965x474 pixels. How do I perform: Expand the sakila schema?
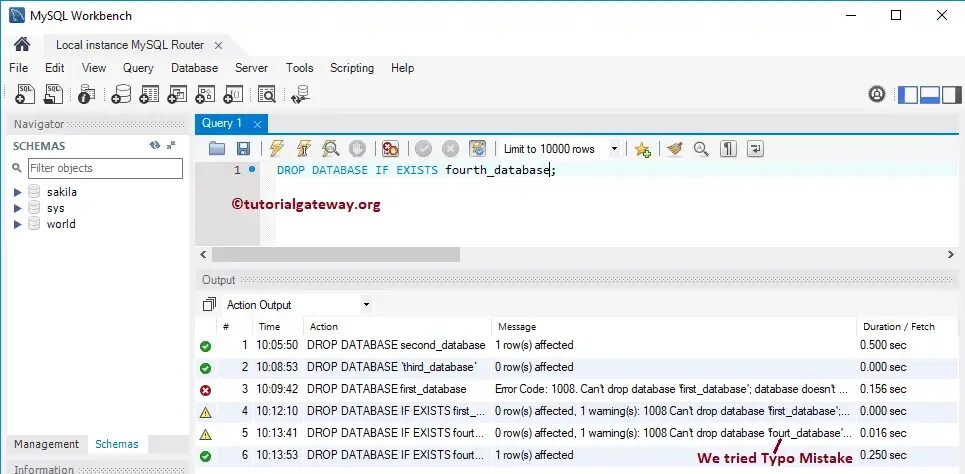pyautogui.click(x=17, y=192)
